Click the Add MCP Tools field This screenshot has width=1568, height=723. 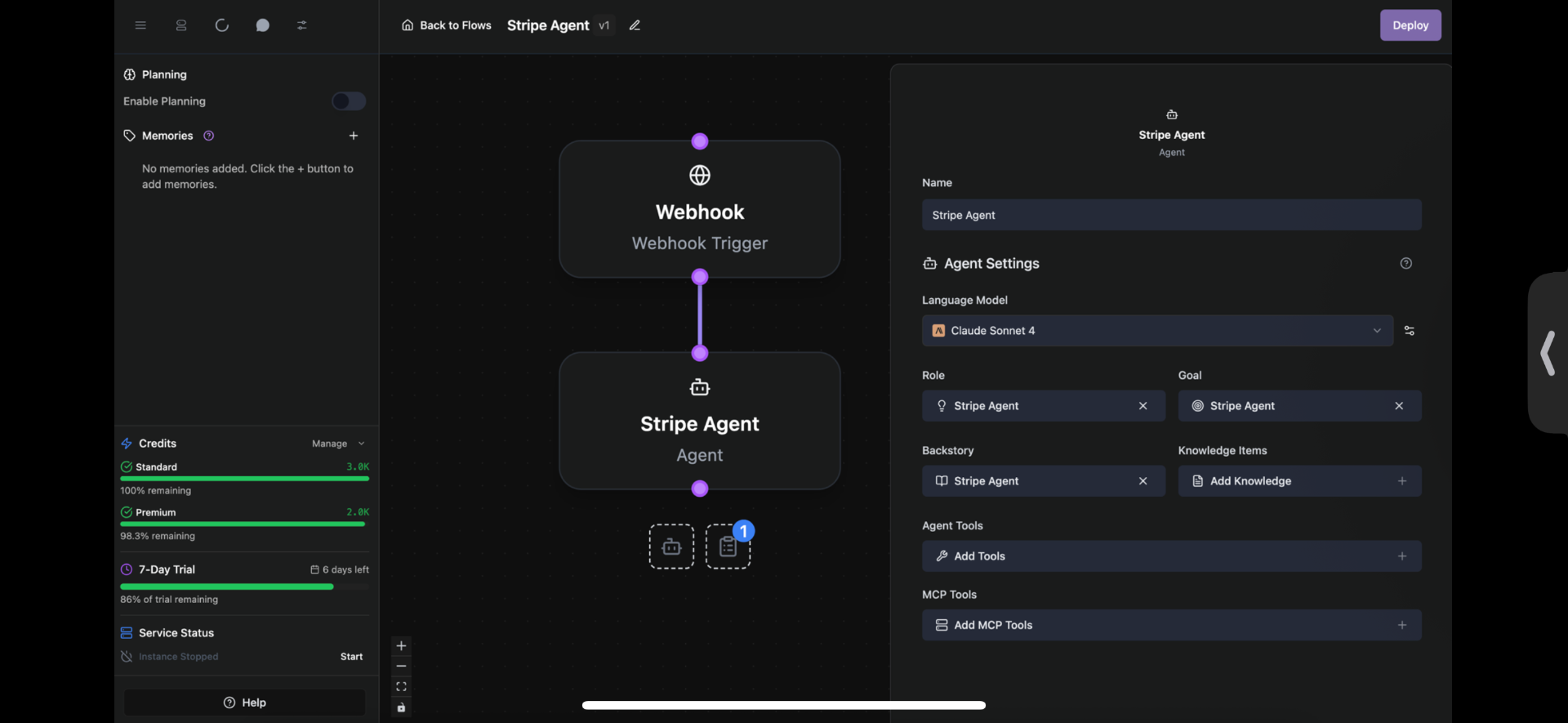(1171, 625)
